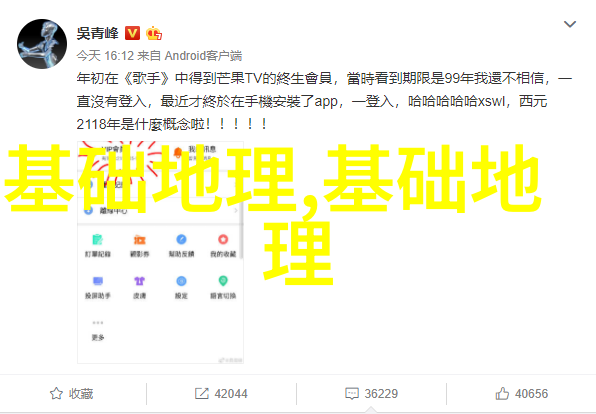The height and width of the screenshot is (414, 596).
Task: Repost via the share icon showing 42044
Action: tap(221, 393)
